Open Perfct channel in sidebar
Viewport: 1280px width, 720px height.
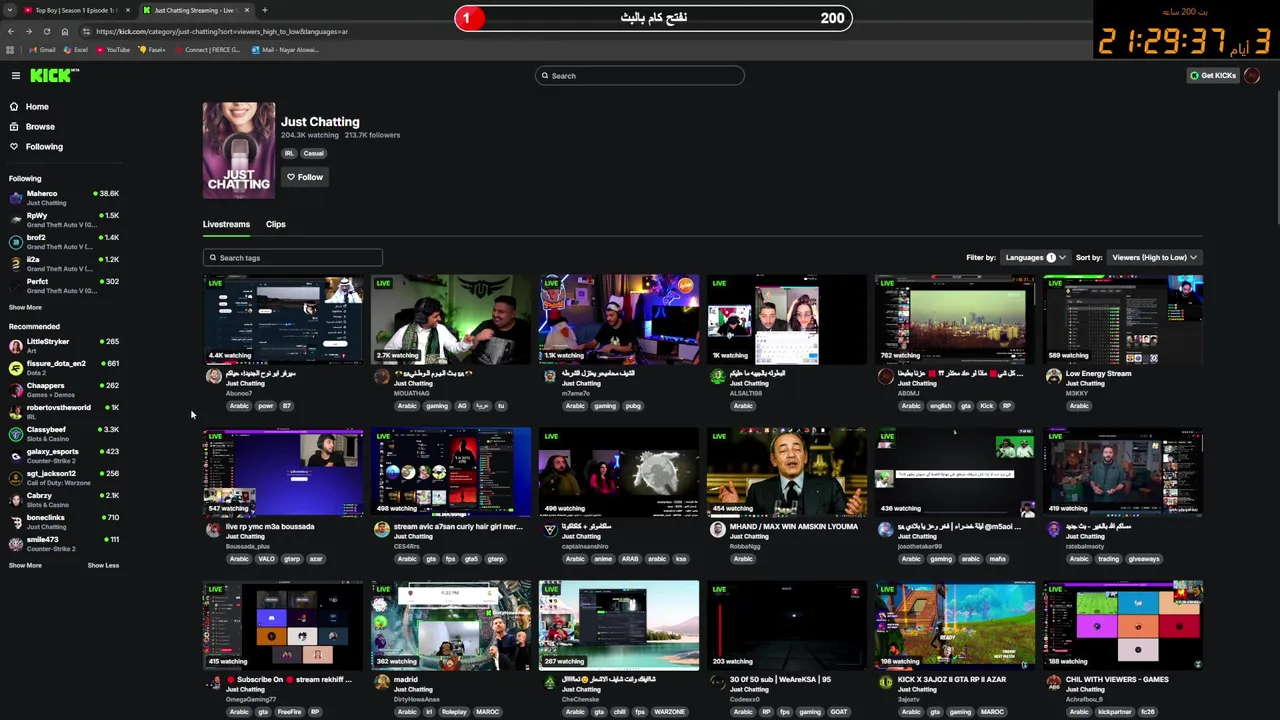click(64, 286)
